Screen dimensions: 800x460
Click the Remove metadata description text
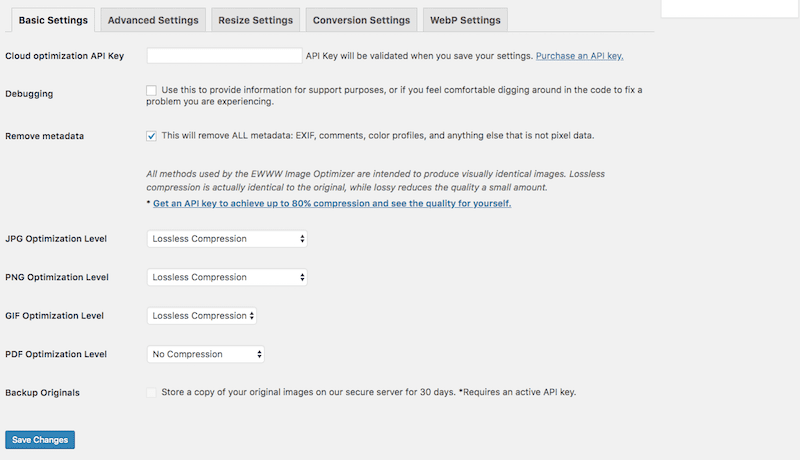coord(378,136)
